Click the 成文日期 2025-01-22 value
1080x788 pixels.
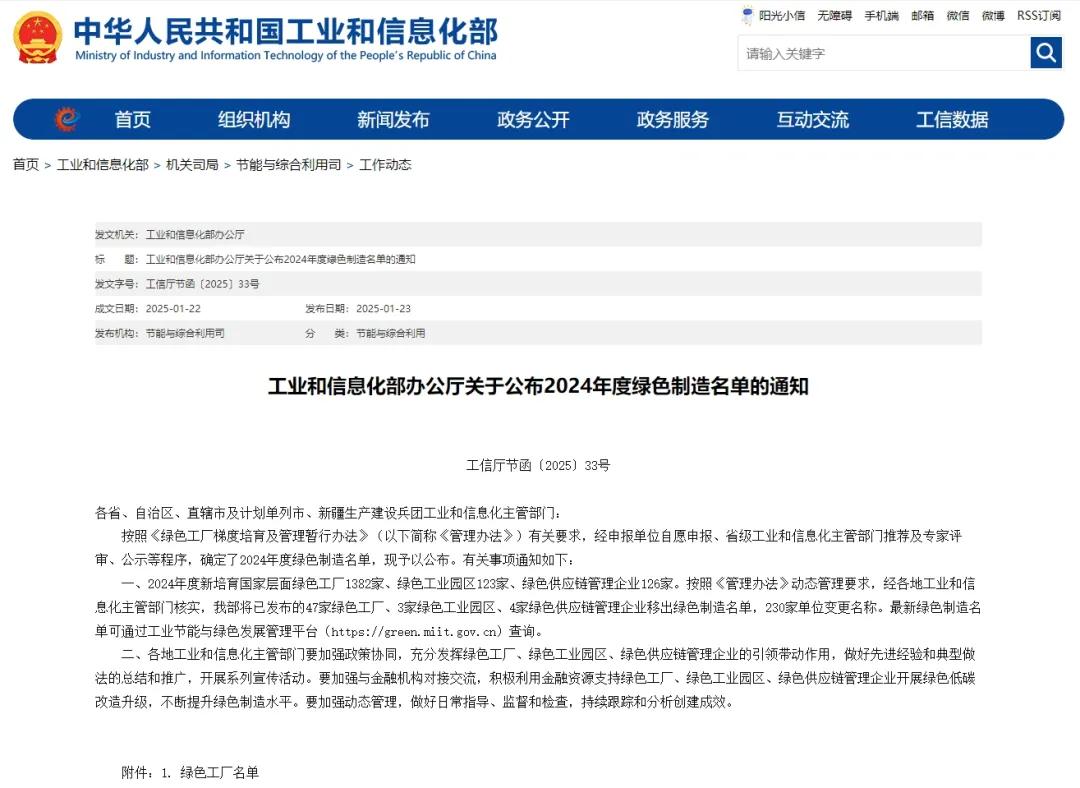[174, 309]
